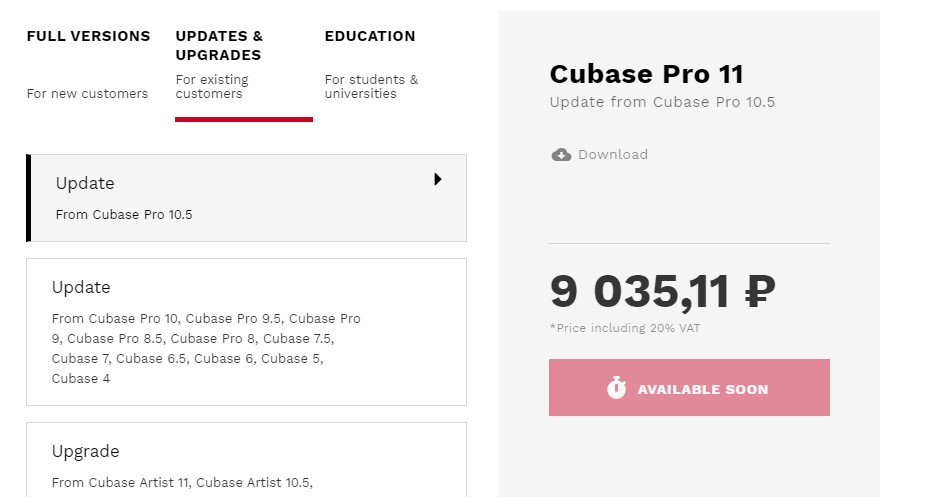Screen dimensions: 935x497
Task: Click the 'For new customers' subtitle
Action: (x=87, y=94)
